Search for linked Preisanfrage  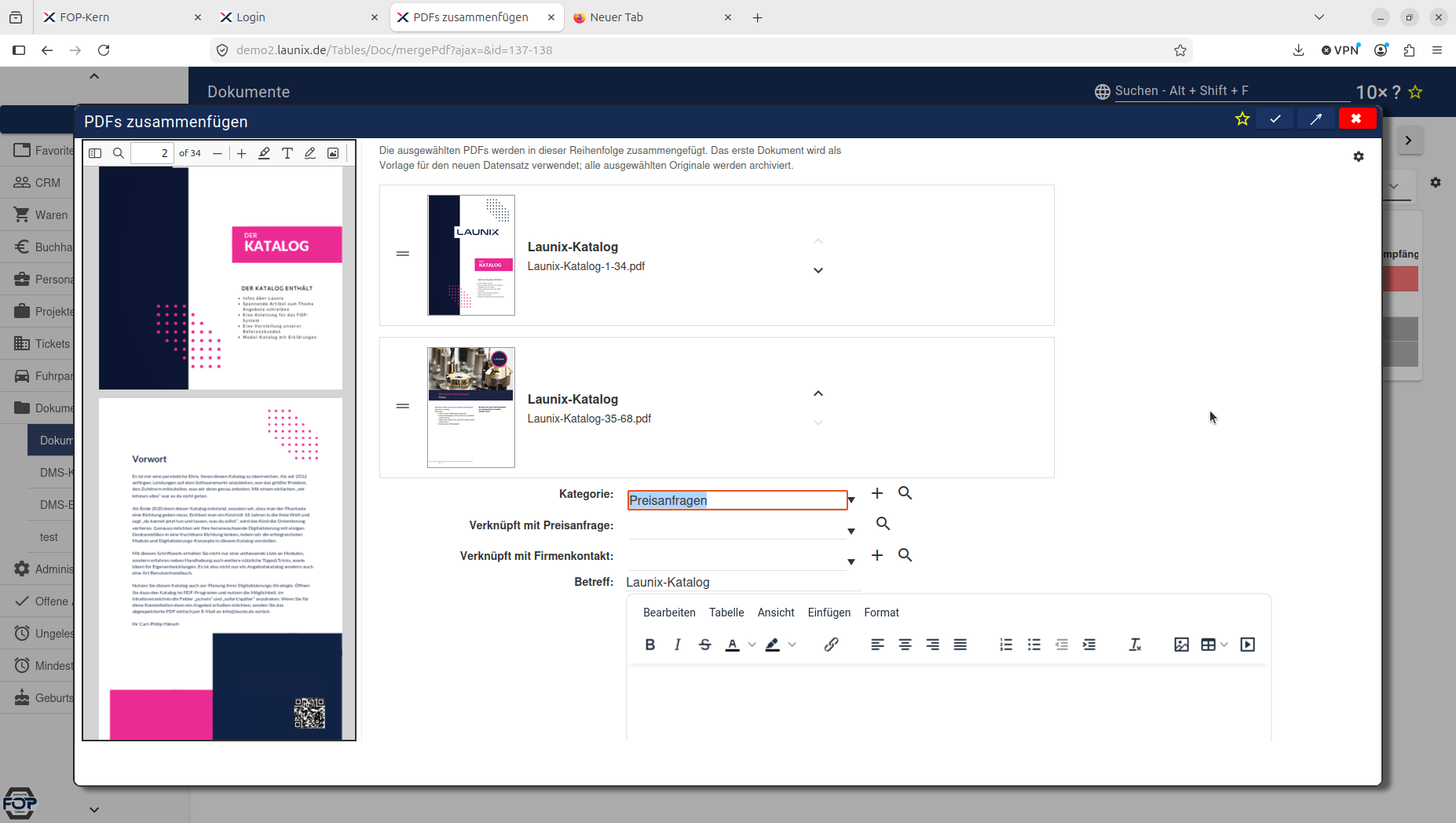pos(883,524)
